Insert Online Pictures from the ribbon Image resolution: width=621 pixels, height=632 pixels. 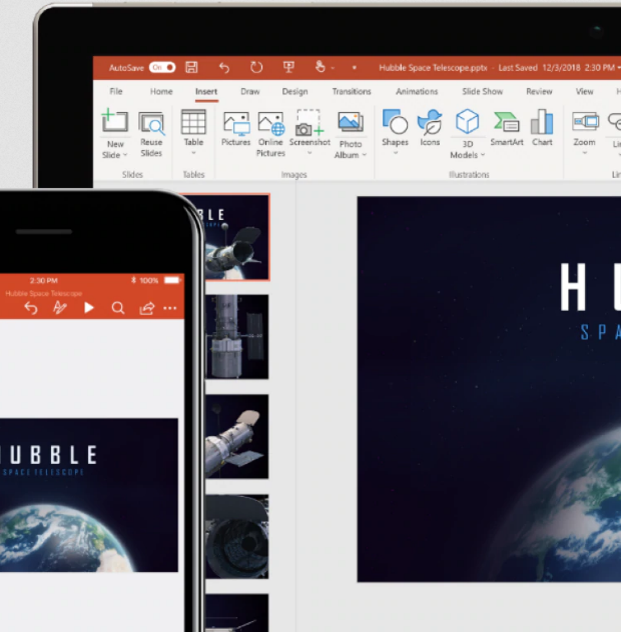[x=271, y=132]
